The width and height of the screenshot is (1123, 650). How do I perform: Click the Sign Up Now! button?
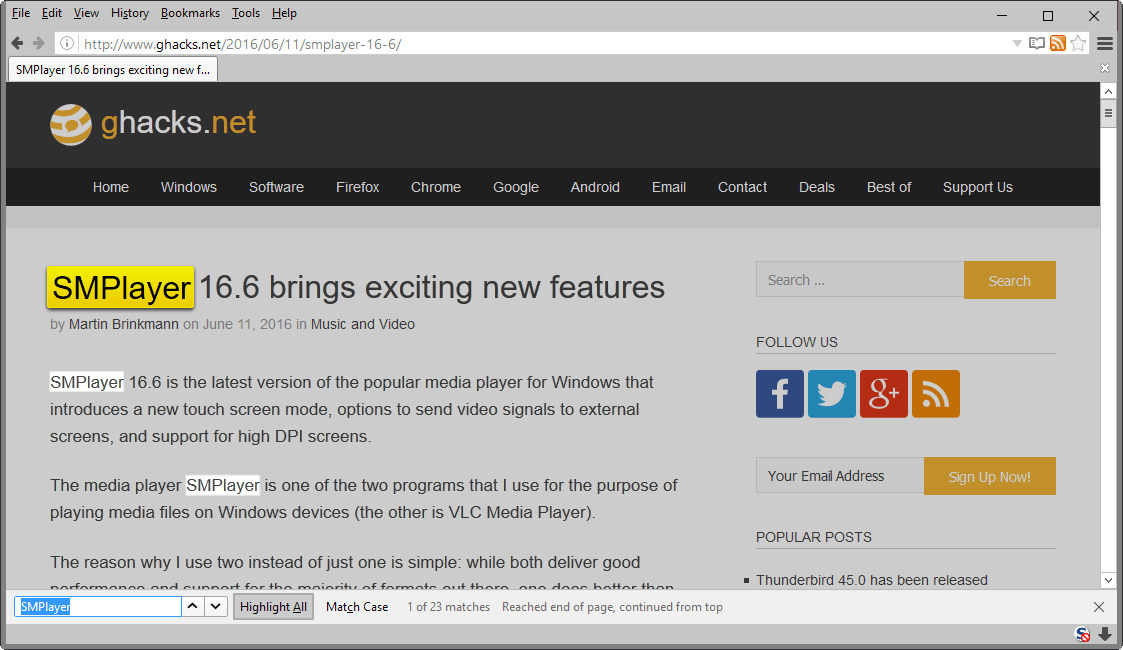989,476
